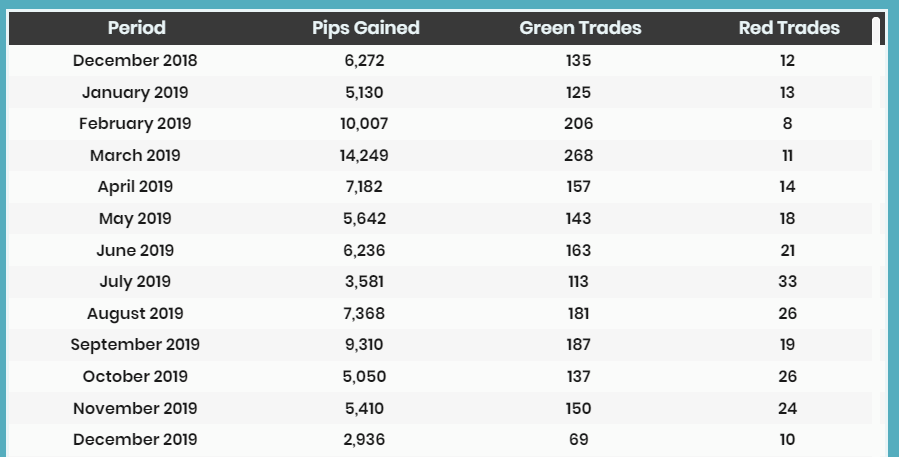Screen dimensions: 899x457
Task: Click the Pips Gained column header
Action: coord(366,28)
